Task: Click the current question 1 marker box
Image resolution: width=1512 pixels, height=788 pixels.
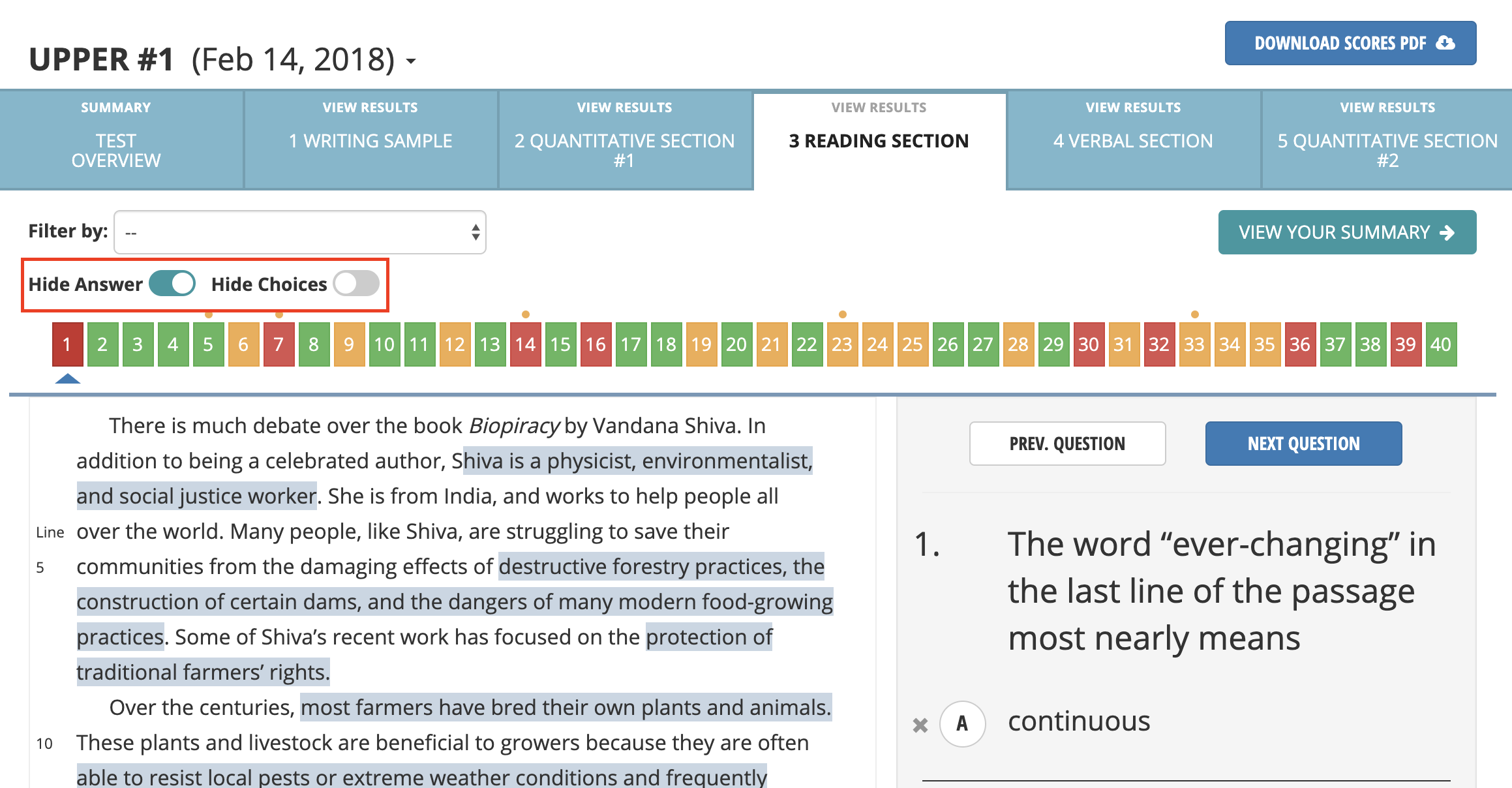Action: tap(67, 344)
